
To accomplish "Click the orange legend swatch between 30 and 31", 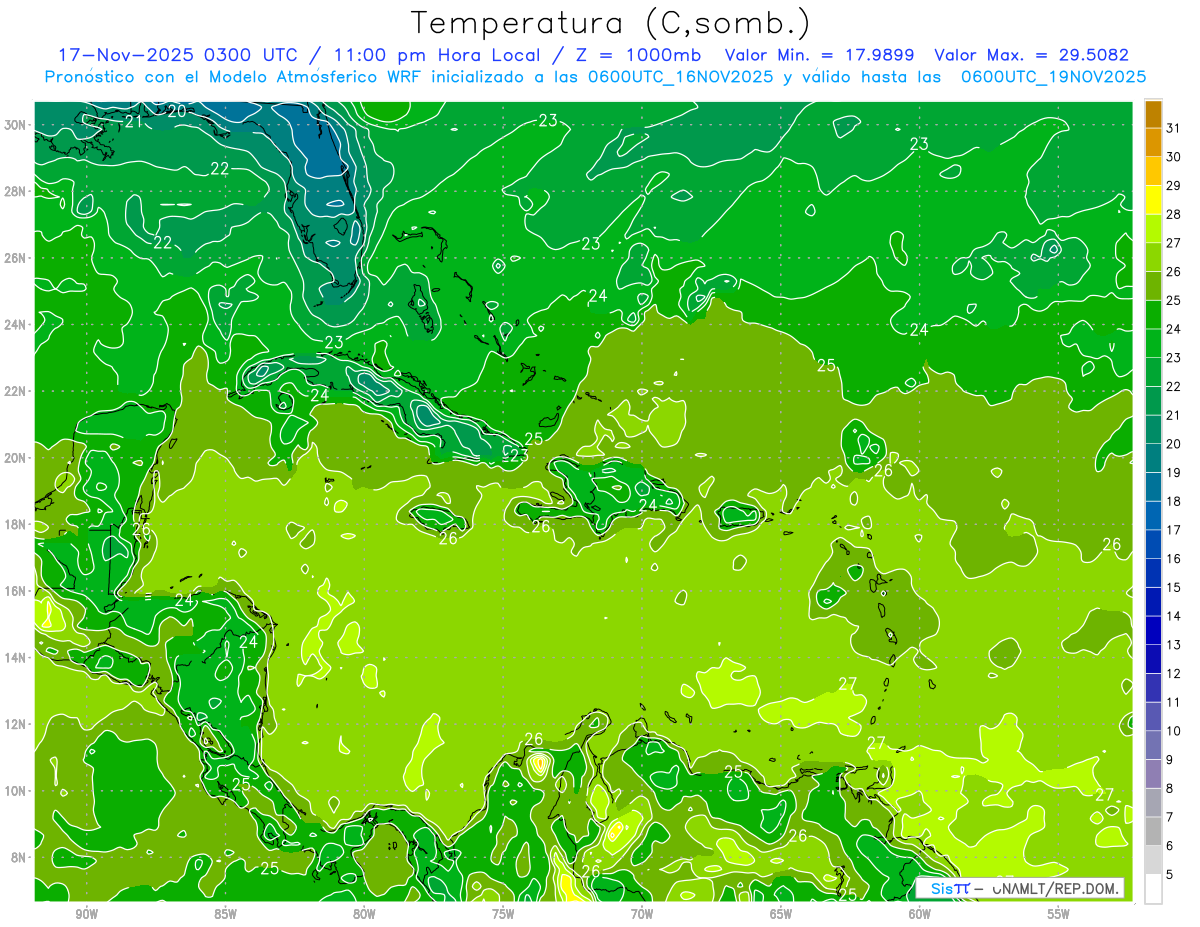I will tap(1153, 142).
